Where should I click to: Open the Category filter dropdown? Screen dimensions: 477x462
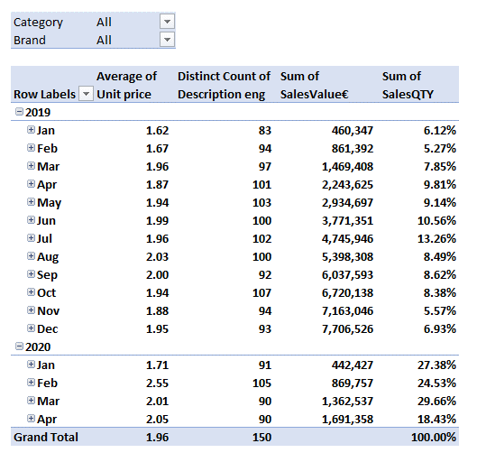167,22
